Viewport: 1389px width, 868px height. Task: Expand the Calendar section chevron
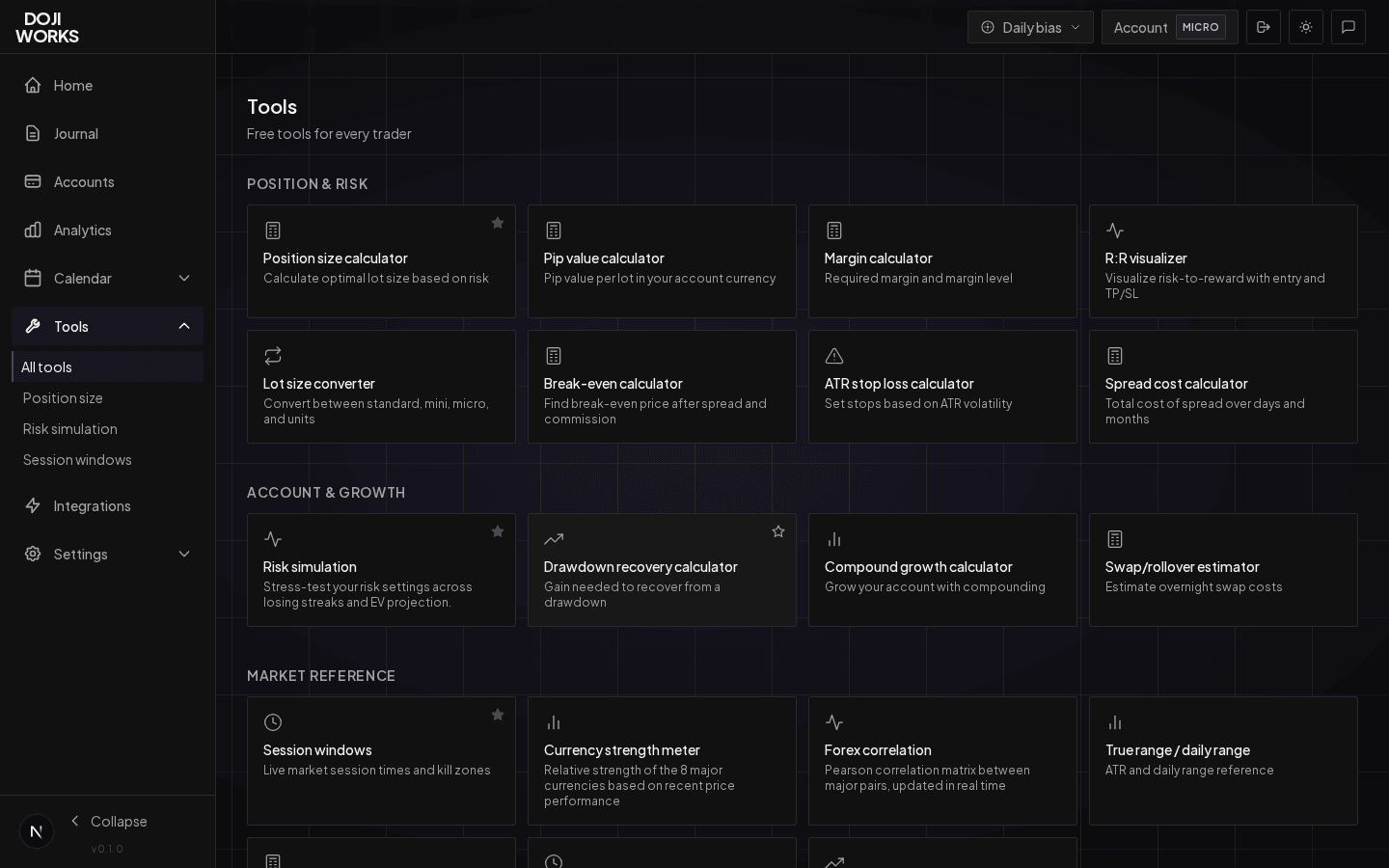tap(184, 278)
